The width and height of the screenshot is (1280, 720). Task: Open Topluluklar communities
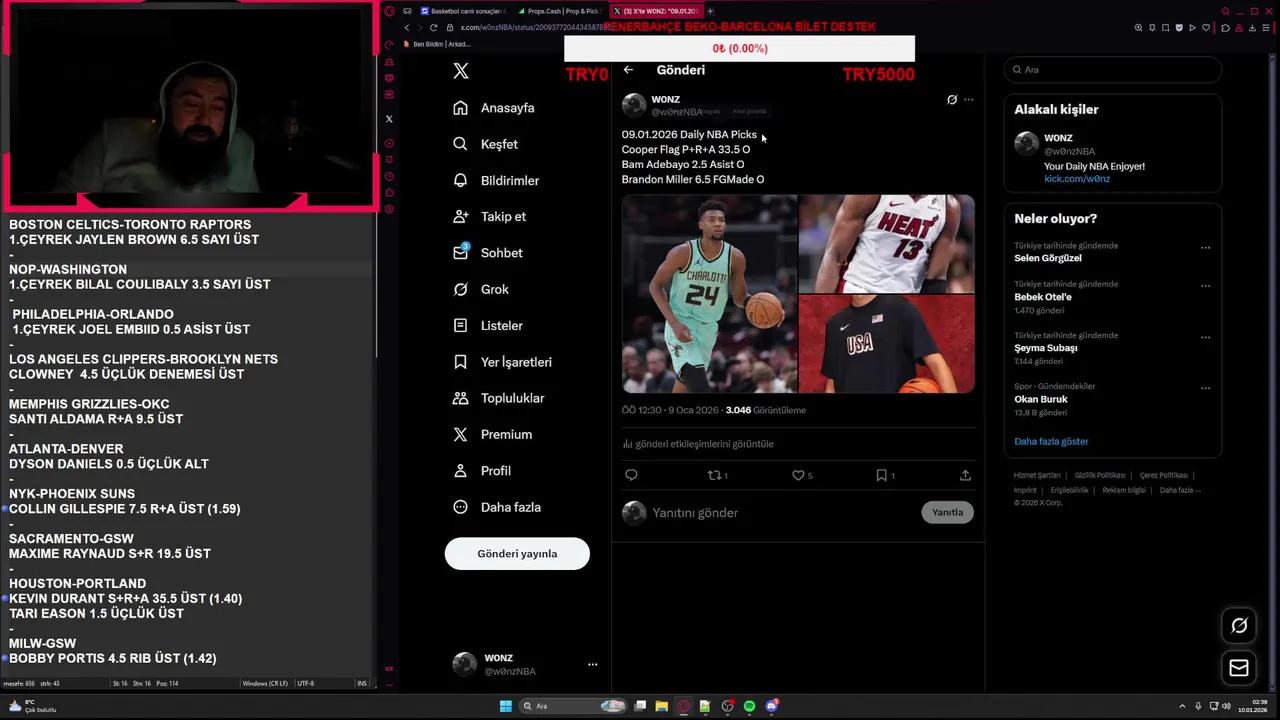pos(499,398)
